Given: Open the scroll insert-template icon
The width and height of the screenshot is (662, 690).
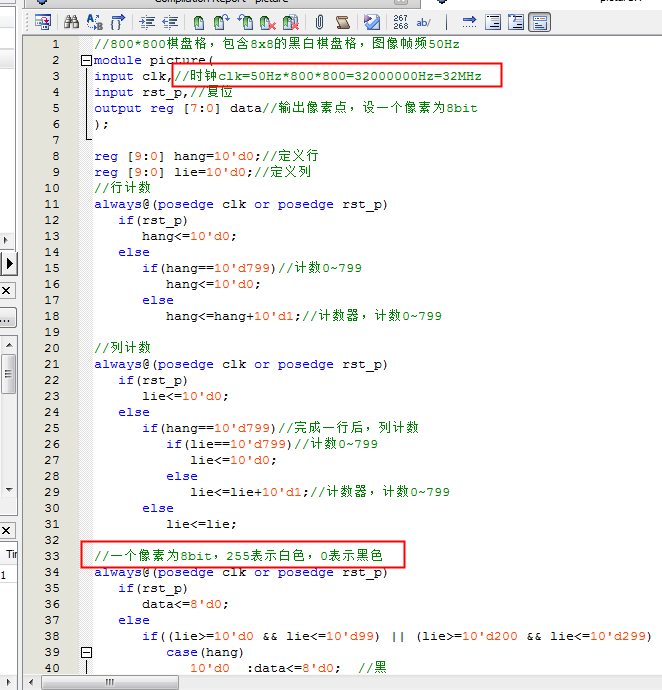Looking at the screenshot, I should (x=343, y=22).
